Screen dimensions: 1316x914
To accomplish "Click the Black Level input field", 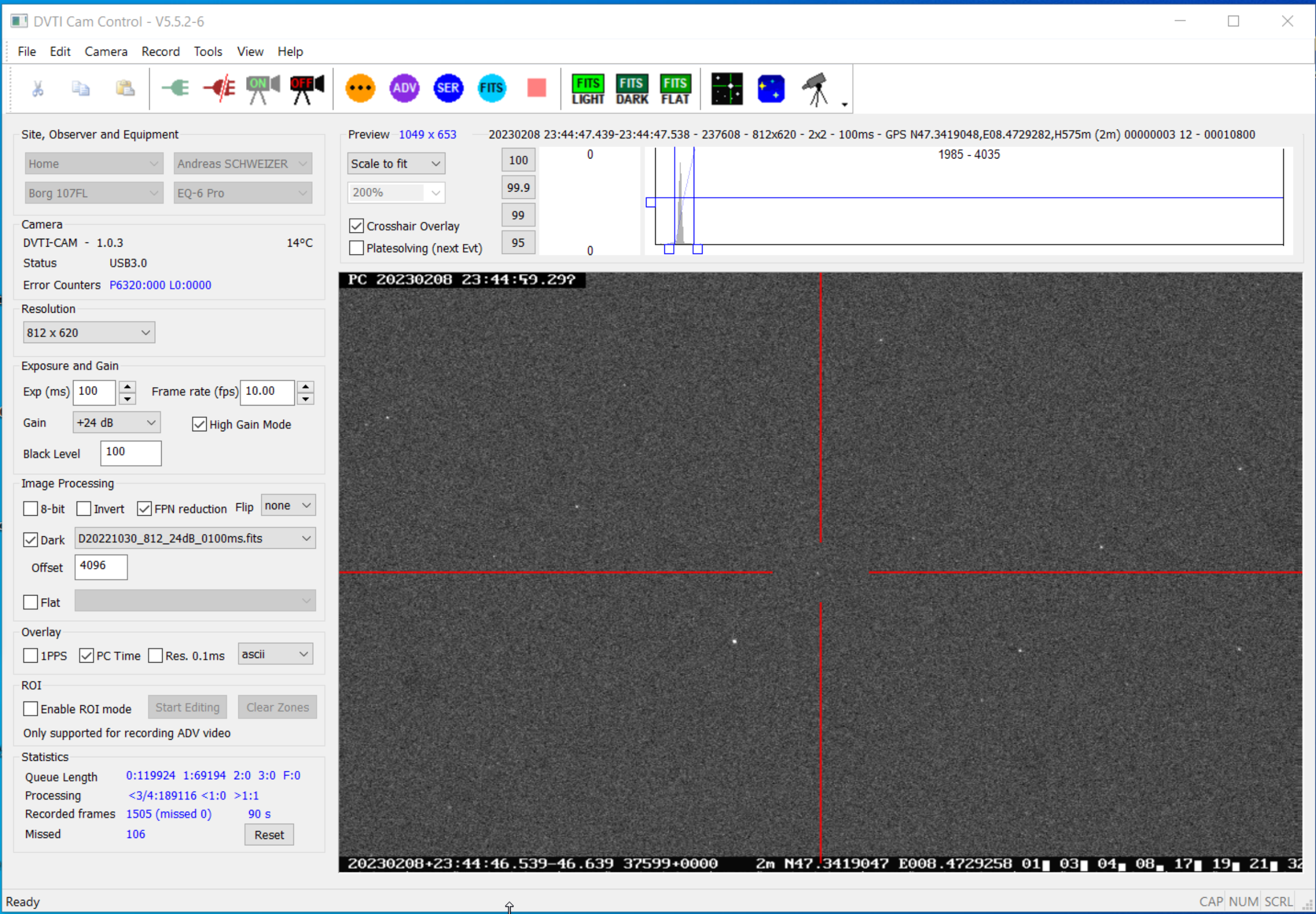I will pyautogui.click(x=131, y=452).
